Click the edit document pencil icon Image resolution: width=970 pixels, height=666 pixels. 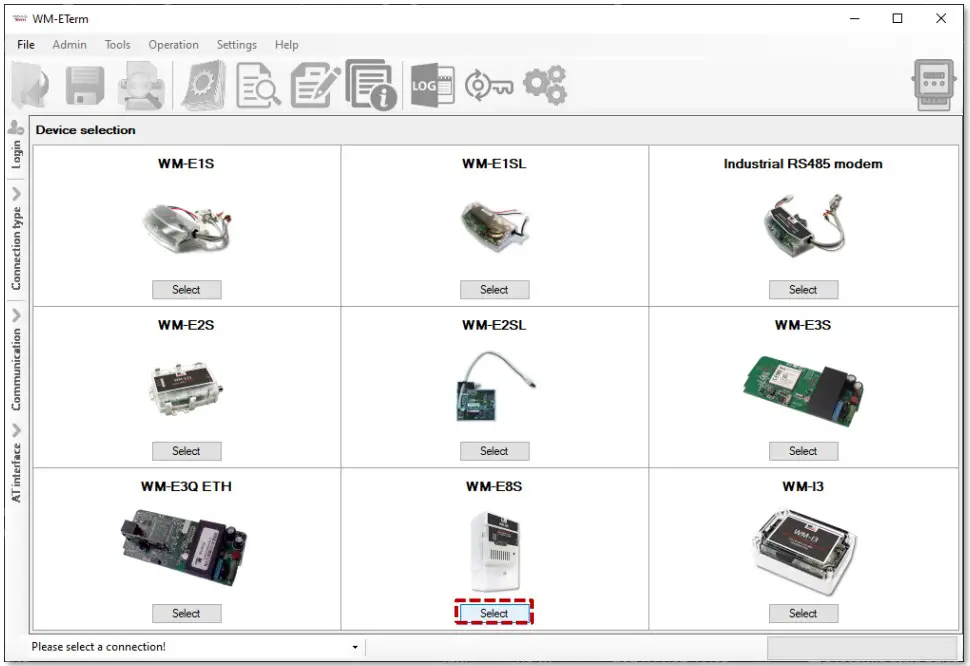tap(314, 85)
